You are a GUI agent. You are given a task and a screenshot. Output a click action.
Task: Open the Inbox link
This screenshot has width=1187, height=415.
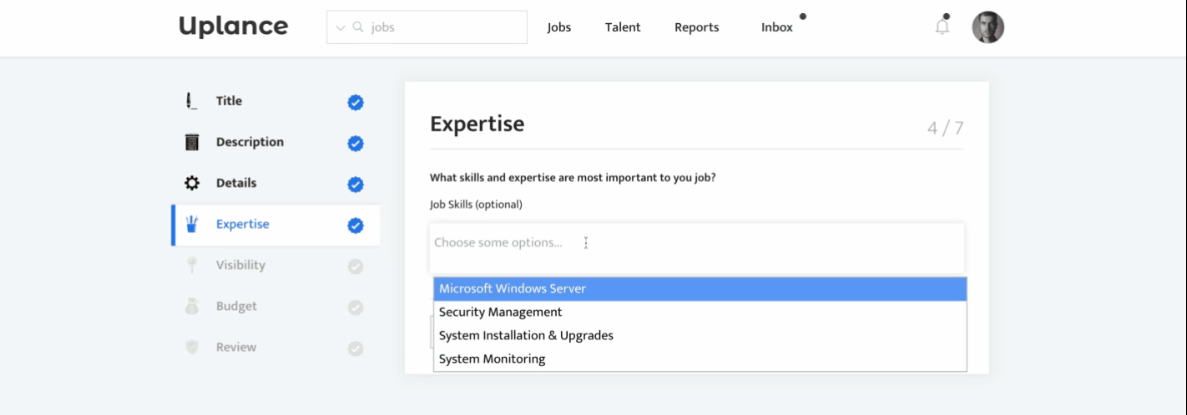[777, 27]
